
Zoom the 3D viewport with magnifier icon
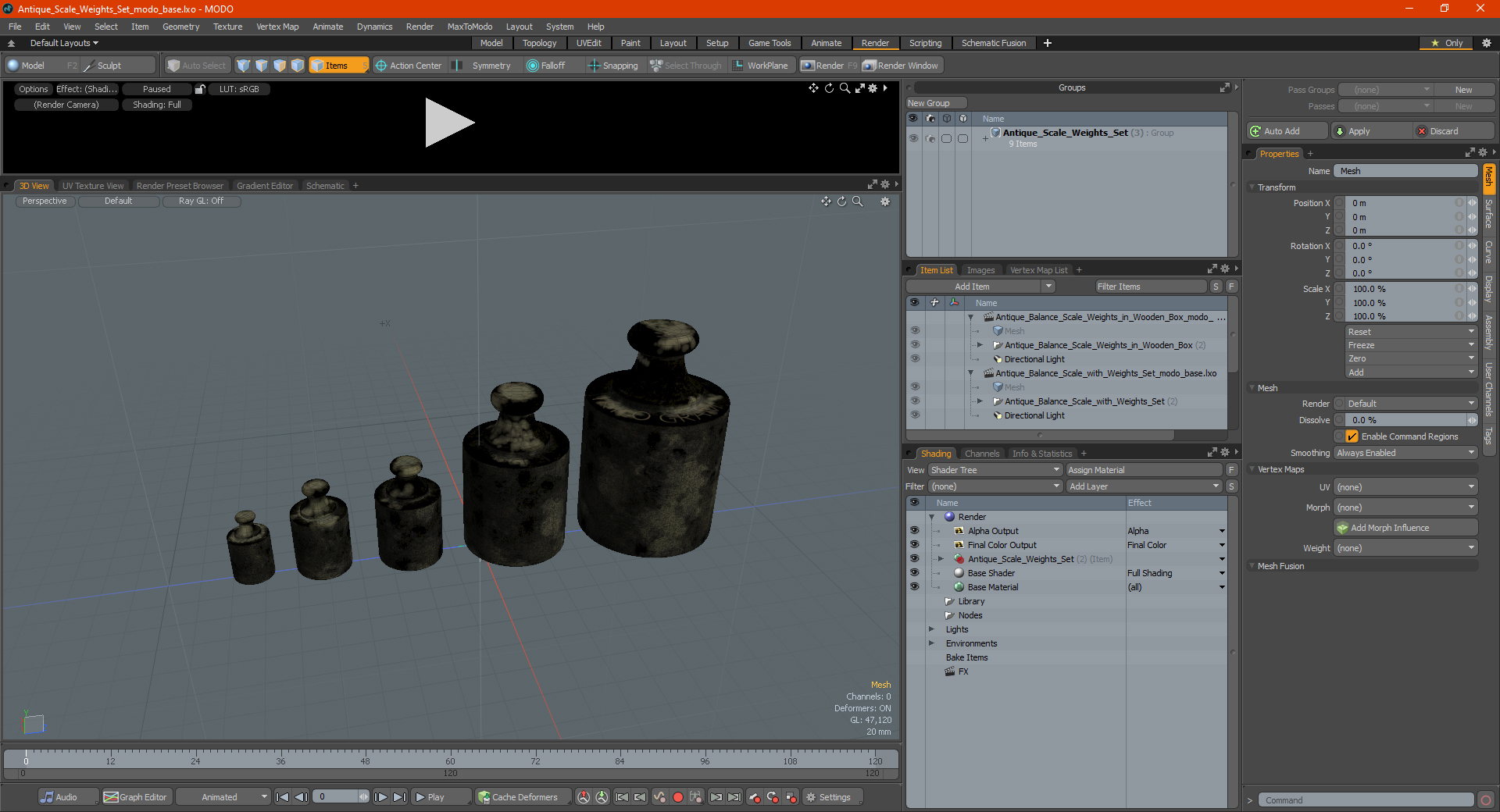click(x=858, y=201)
